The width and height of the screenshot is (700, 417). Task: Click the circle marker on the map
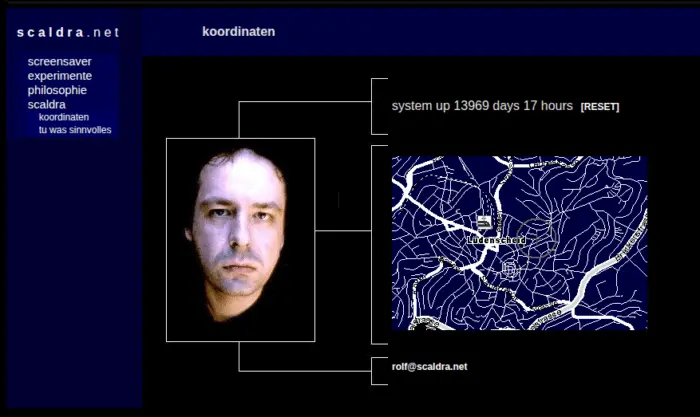(537, 238)
